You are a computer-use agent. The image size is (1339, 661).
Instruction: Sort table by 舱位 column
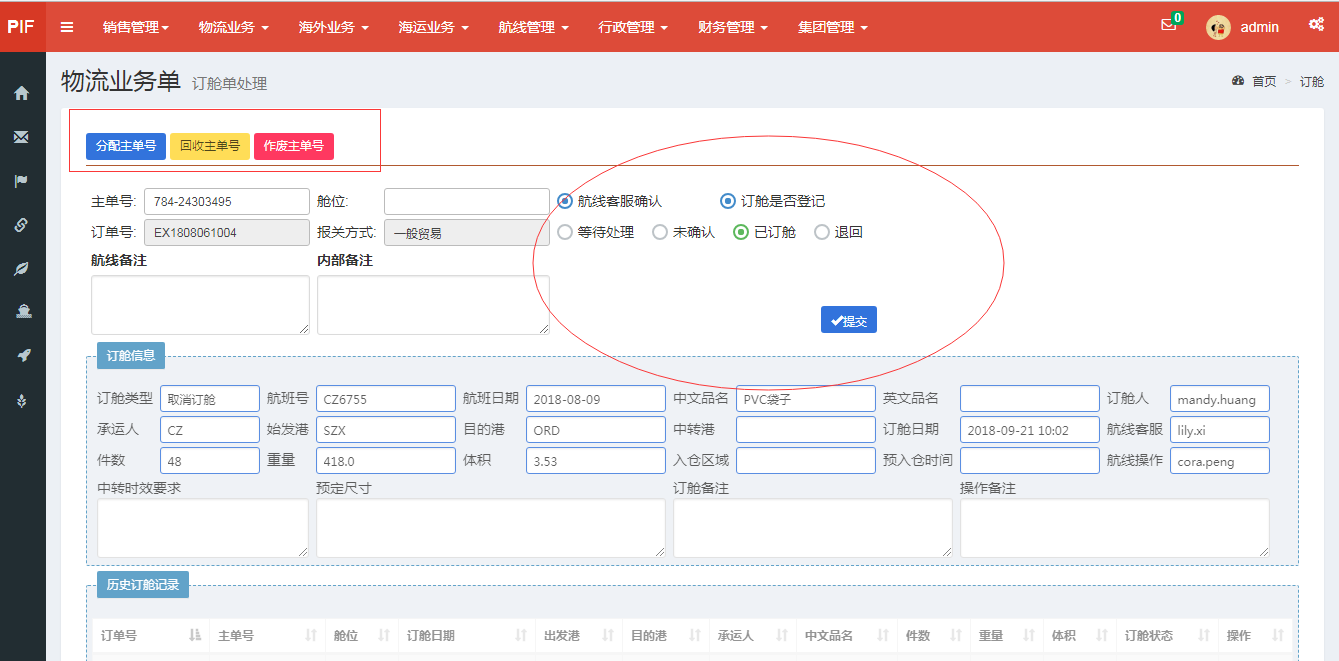pos(361,636)
